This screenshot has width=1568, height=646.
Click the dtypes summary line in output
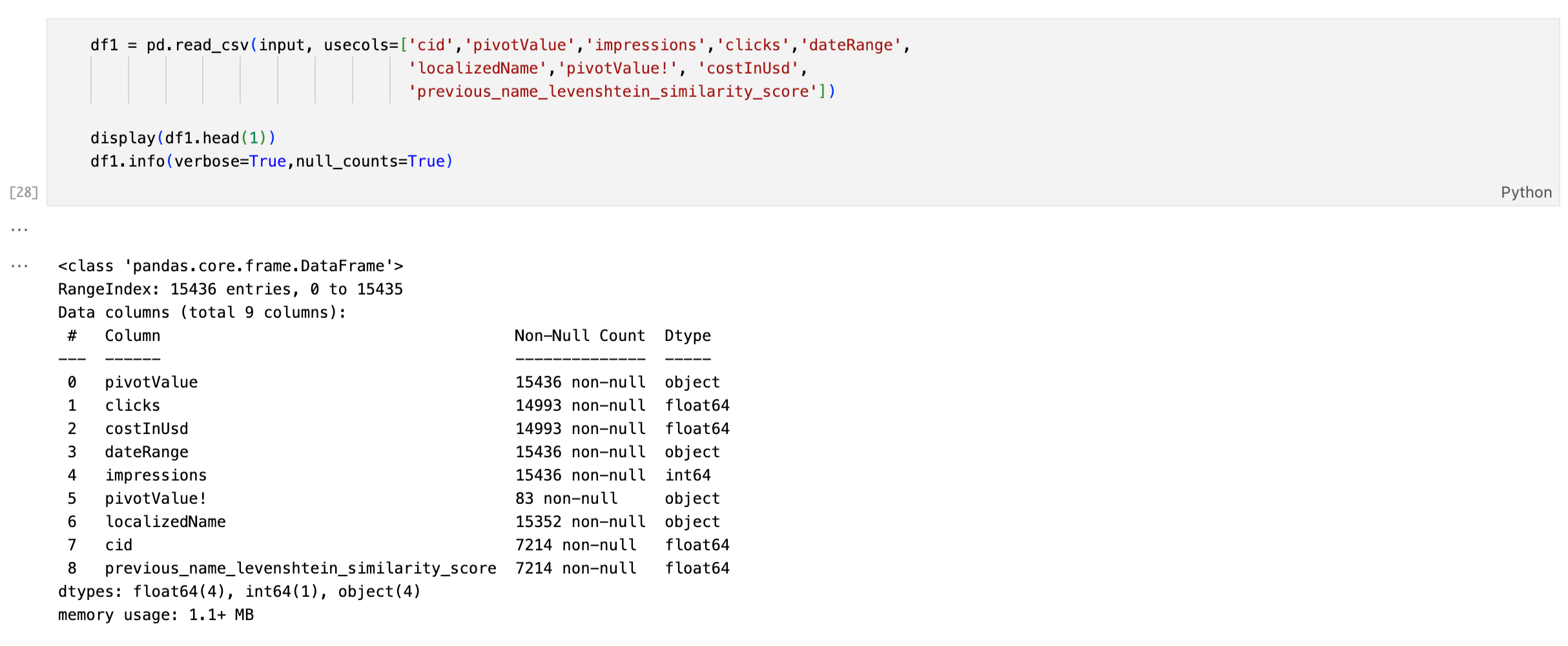(239, 592)
